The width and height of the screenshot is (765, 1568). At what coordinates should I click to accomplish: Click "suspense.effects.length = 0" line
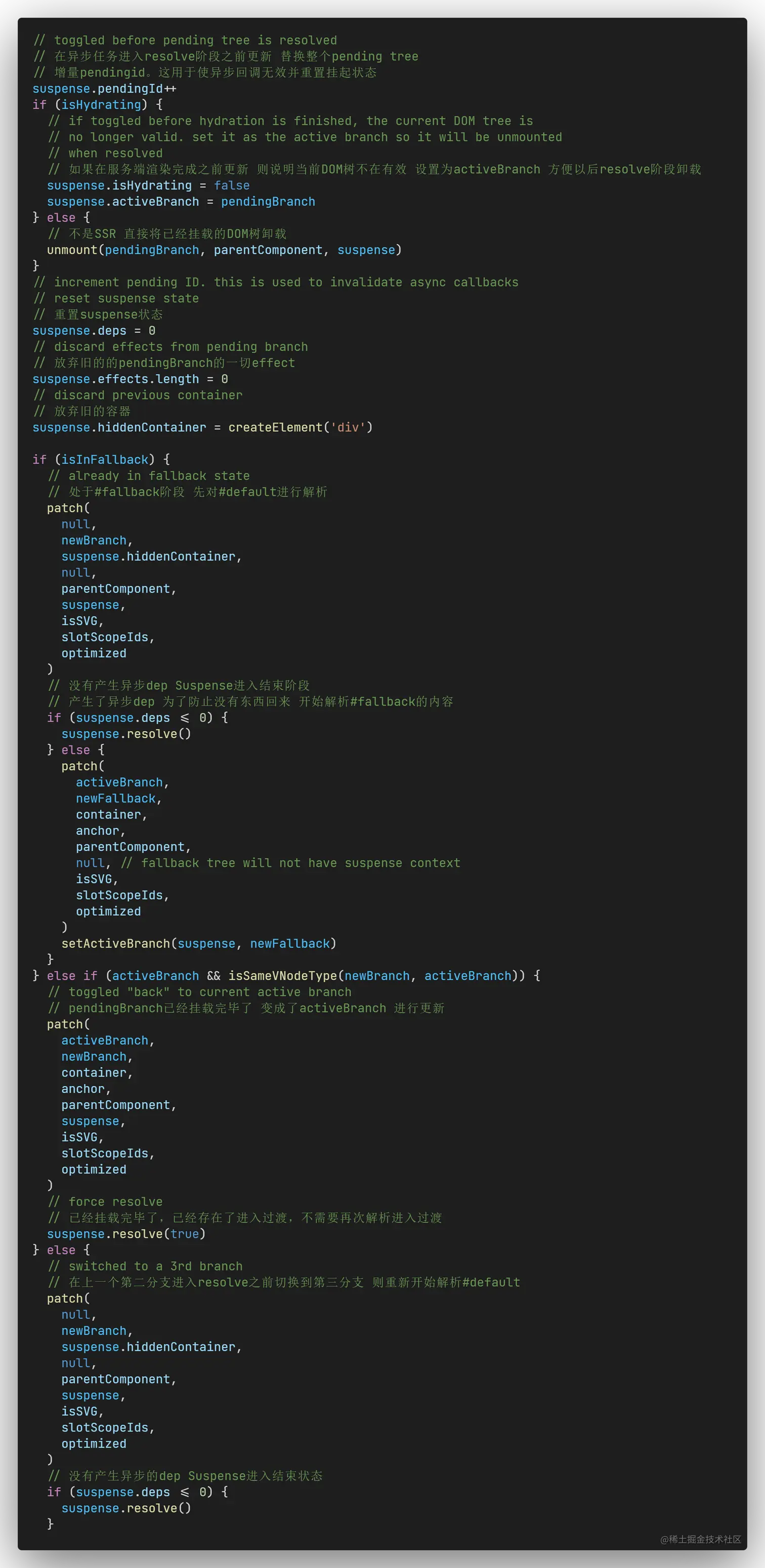[131, 379]
